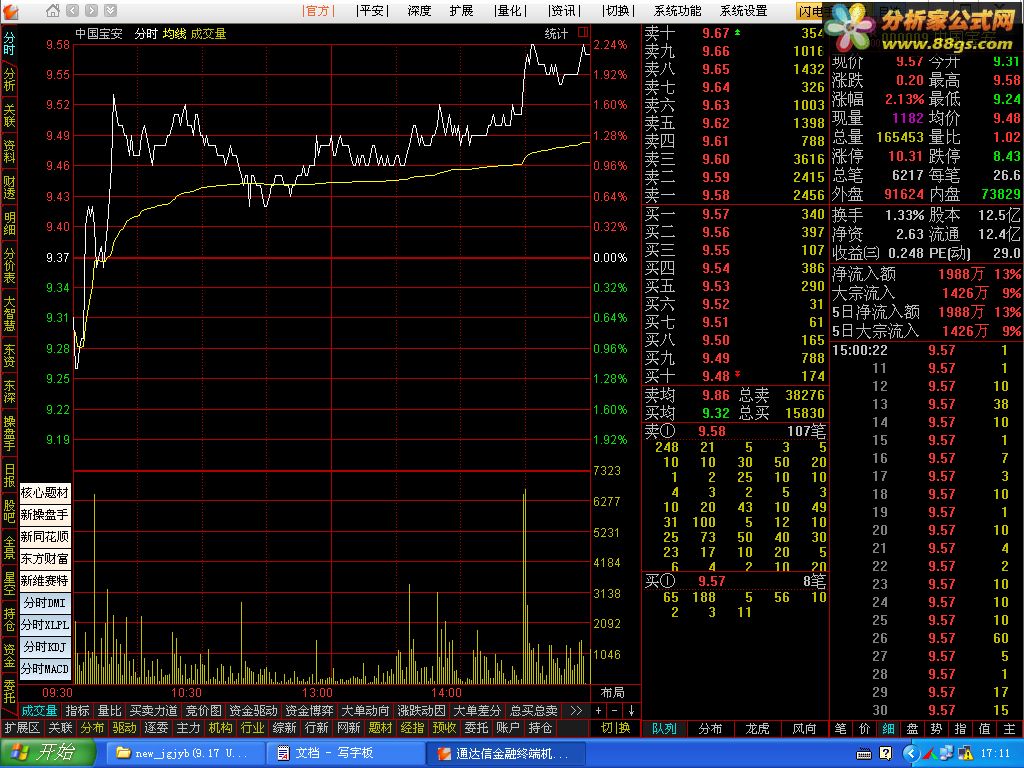Image resolution: width=1024 pixels, height=768 pixels.
Task: Click the 统计 button above the chart
Action: (556, 33)
